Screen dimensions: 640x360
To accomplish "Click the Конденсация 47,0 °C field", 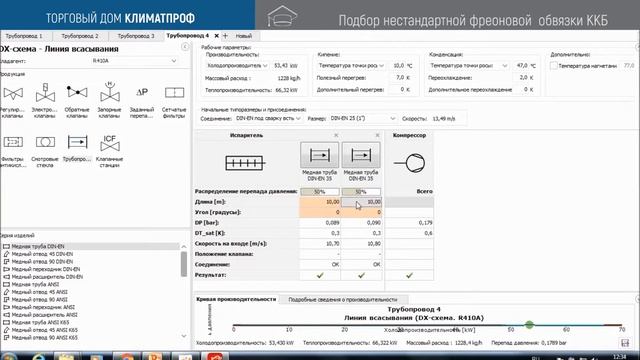I will point(525,65).
